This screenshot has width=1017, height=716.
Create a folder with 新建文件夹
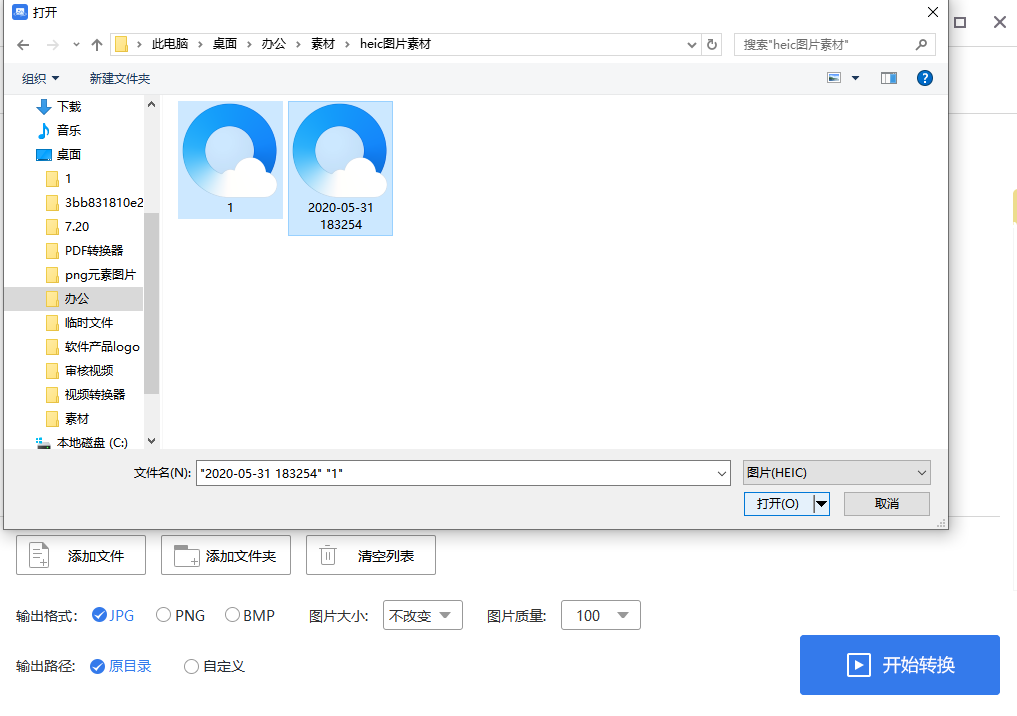click(119, 78)
